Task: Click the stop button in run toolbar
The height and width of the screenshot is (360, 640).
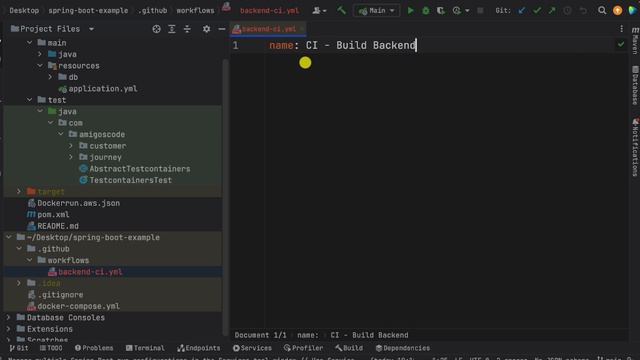Action: [x=480, y=11]
